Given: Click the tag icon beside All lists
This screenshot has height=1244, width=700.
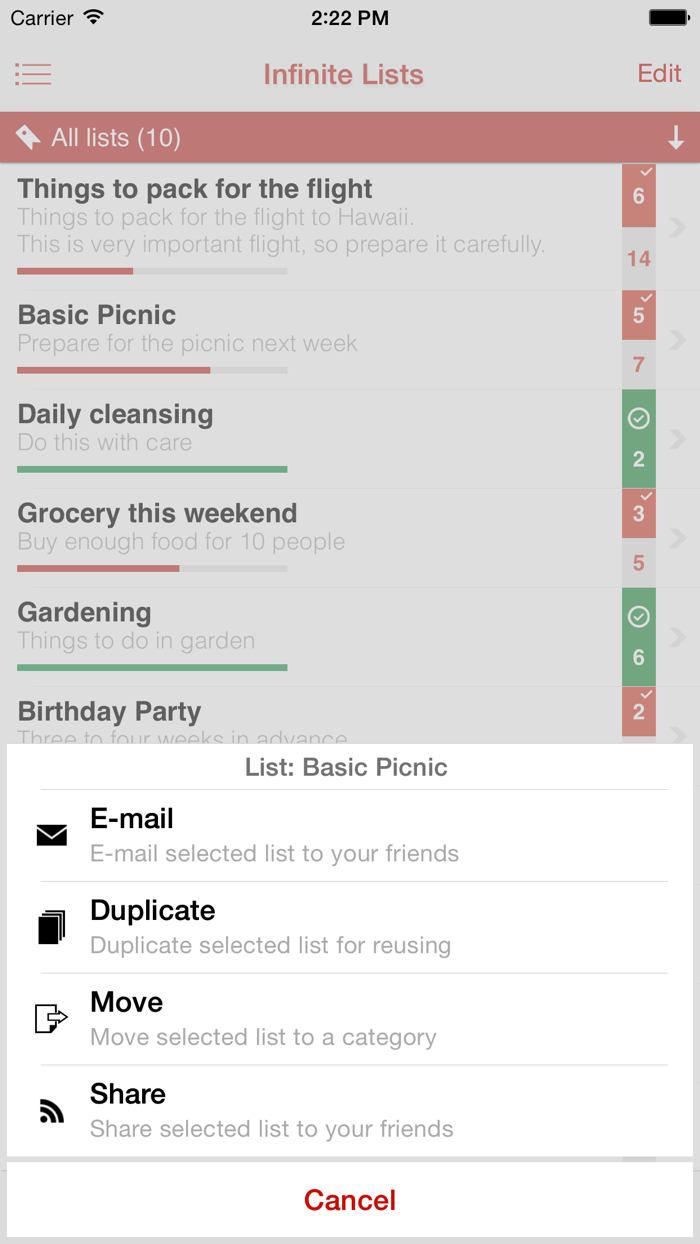Looking at the screenshot, I should (28, 137).
